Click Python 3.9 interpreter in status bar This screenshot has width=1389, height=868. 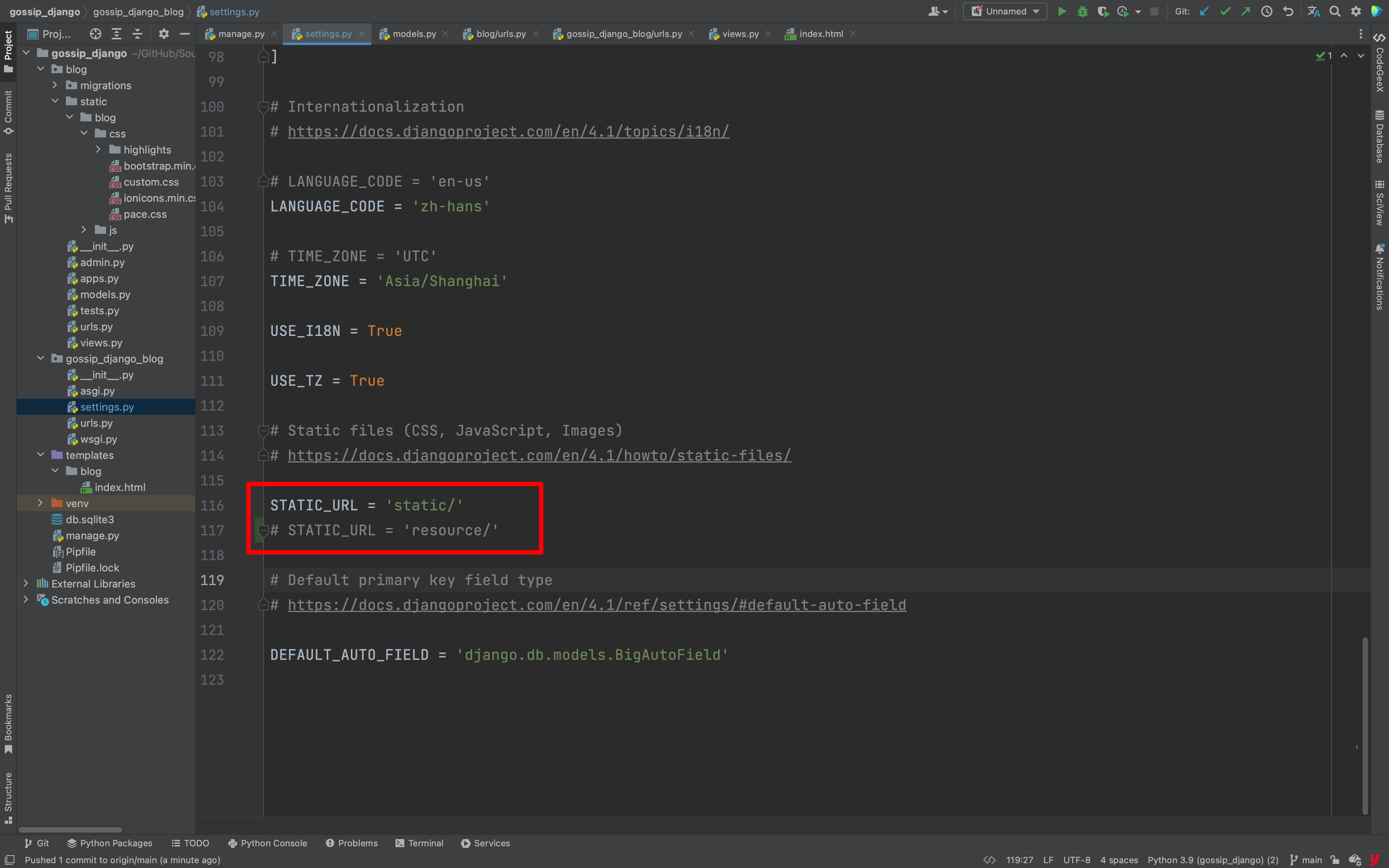[1213, 860]
